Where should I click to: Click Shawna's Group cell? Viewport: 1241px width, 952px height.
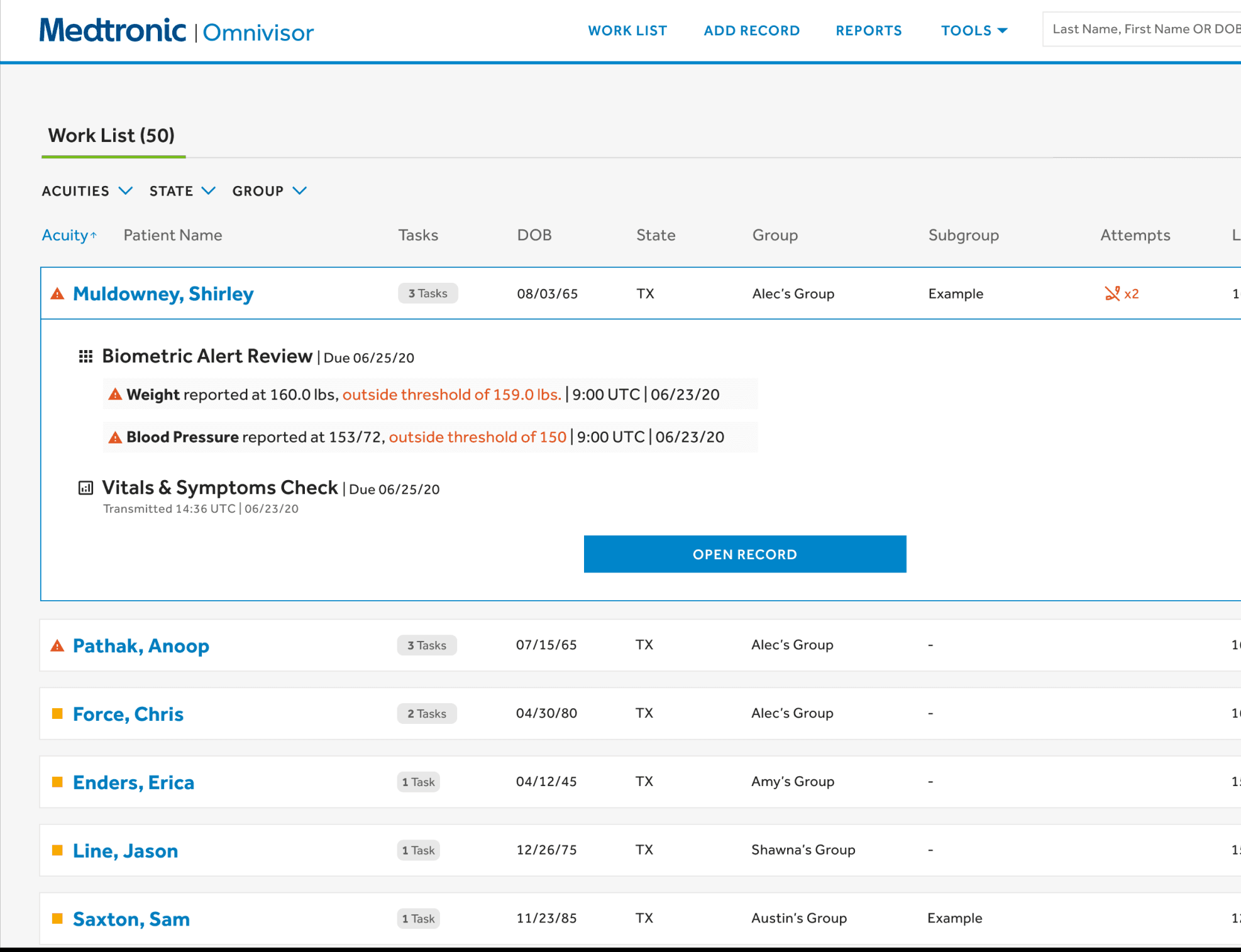coord(803,850)
